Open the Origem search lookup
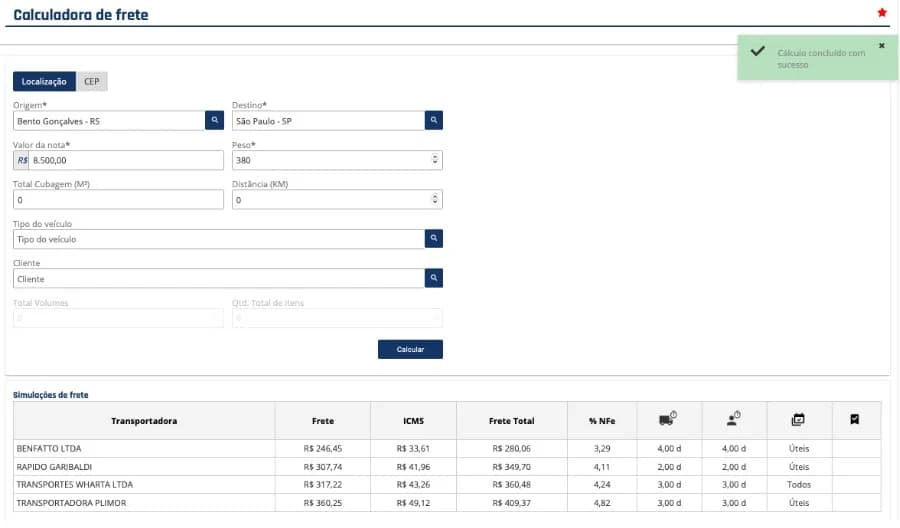Screen dimensions: 900x528 coord(215,120)
